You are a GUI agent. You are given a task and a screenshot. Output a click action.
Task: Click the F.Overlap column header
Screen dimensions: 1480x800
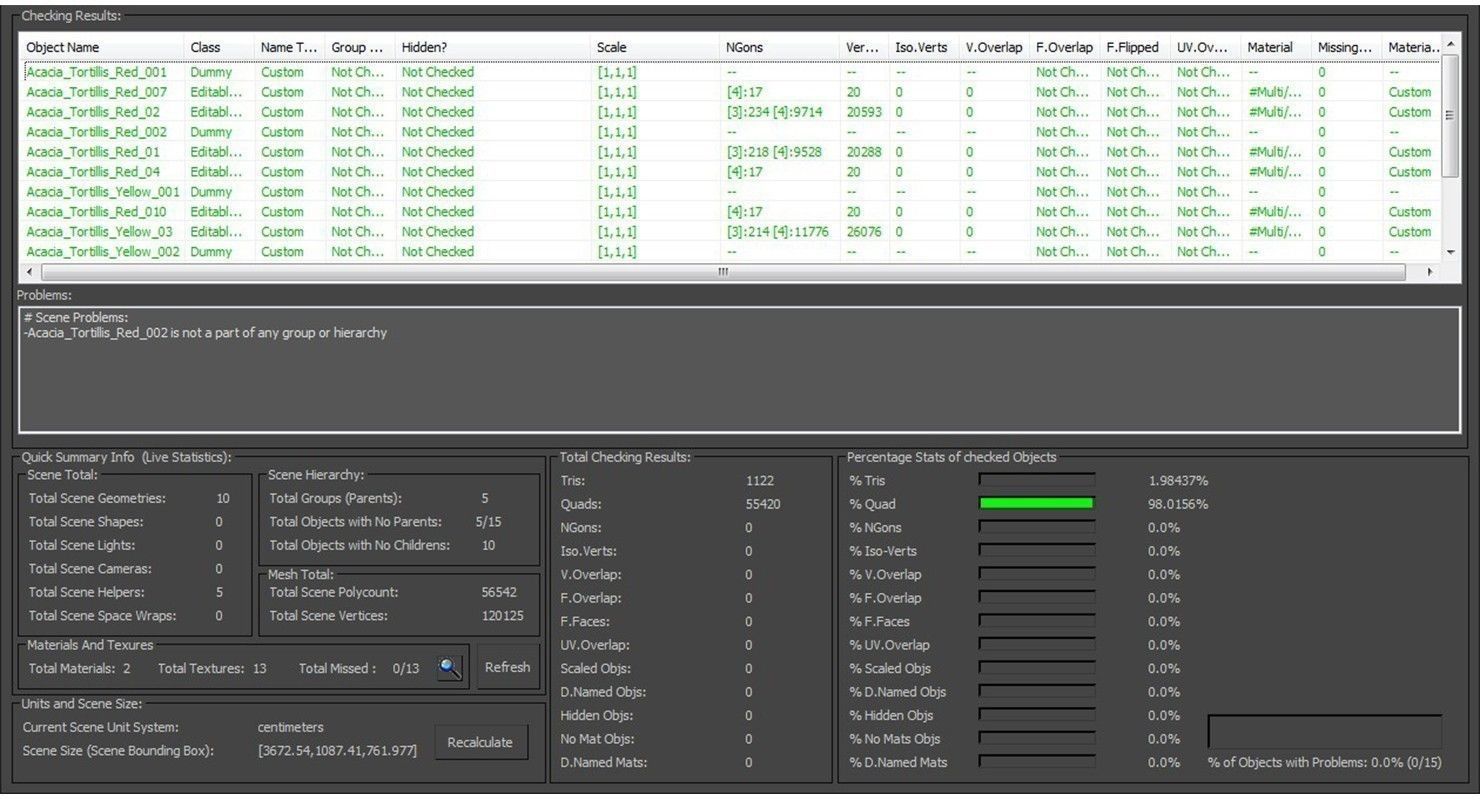[x=1064, y=47]
